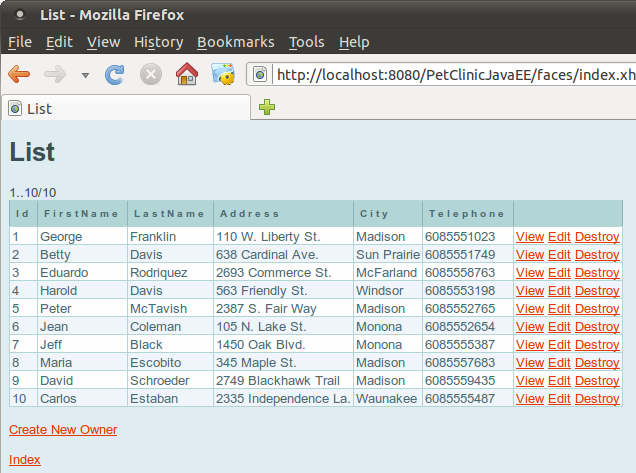Edit owner George Franklin

(559, 236)
